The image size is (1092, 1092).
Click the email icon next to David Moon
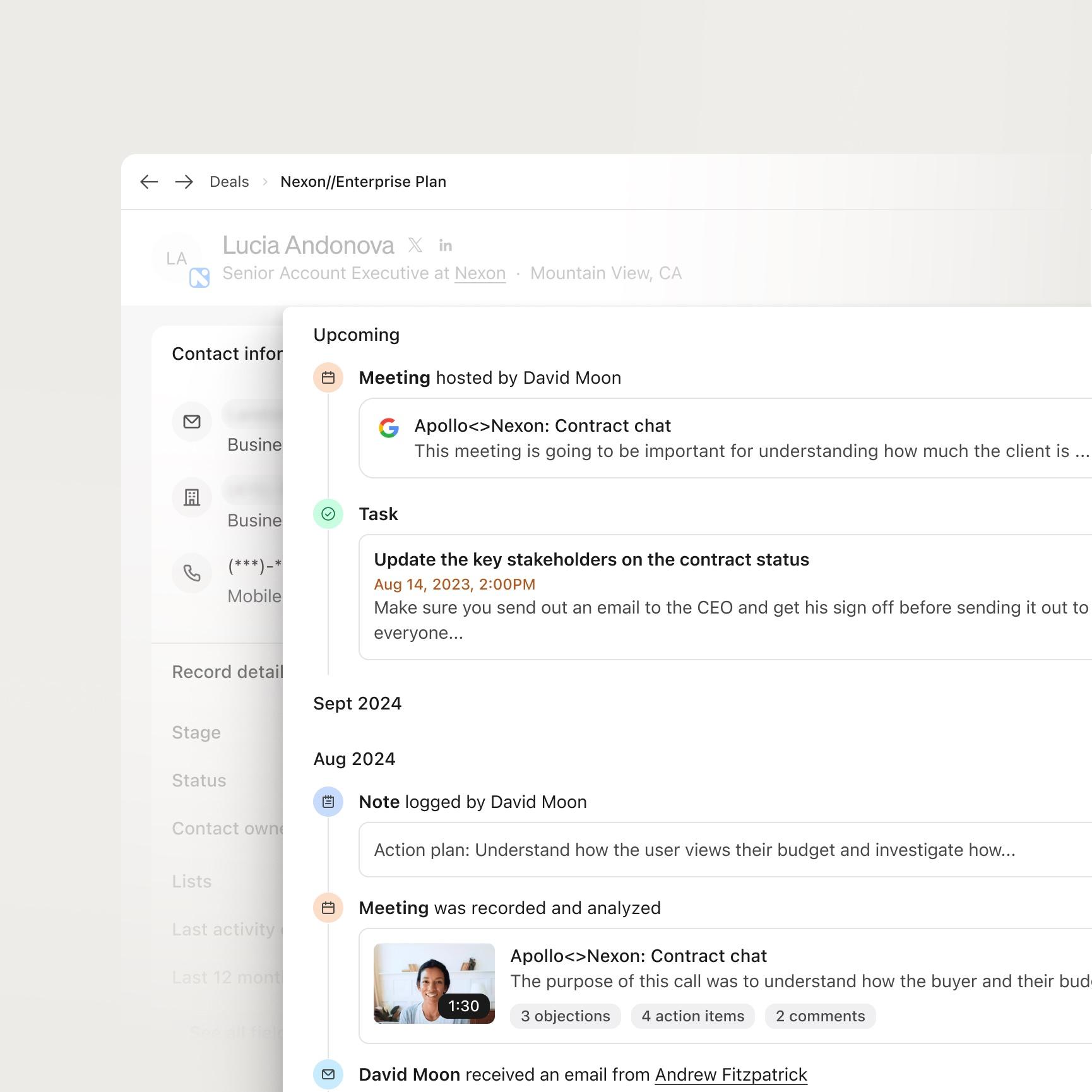click(x=328, y=1074)
